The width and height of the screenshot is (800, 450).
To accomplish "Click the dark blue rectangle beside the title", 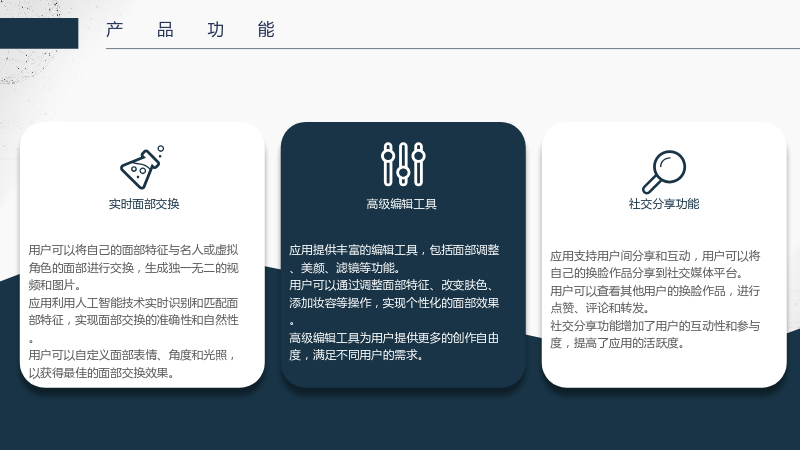I will click(x=39, y=33).
